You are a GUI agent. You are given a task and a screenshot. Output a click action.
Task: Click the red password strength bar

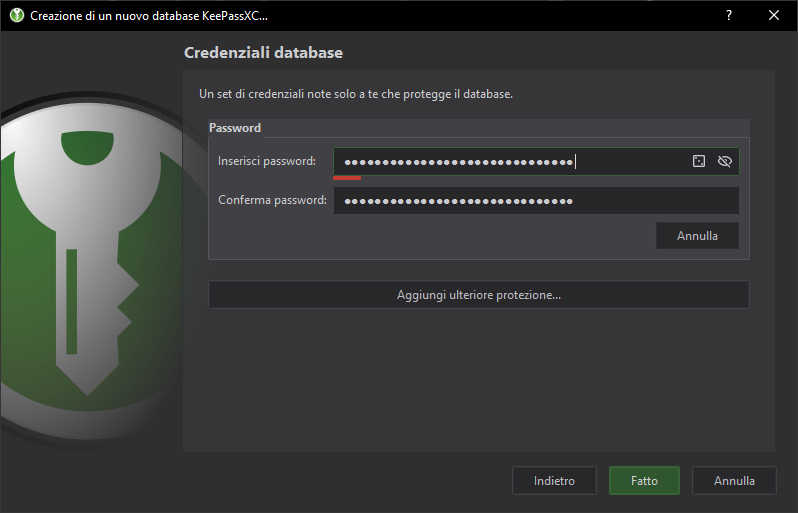pos(347,178)
